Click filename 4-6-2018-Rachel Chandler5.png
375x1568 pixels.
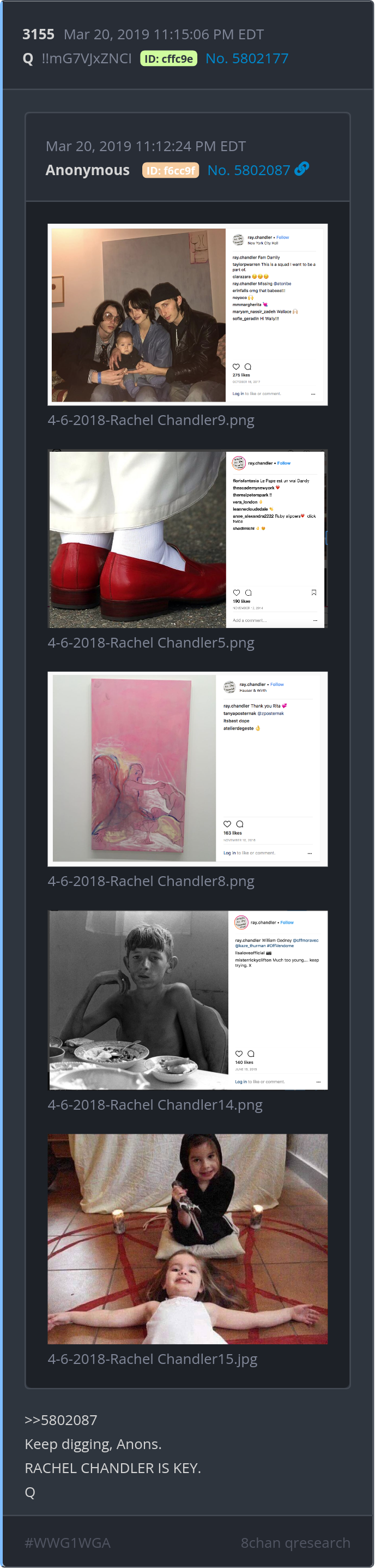click(x=151, y=643)
